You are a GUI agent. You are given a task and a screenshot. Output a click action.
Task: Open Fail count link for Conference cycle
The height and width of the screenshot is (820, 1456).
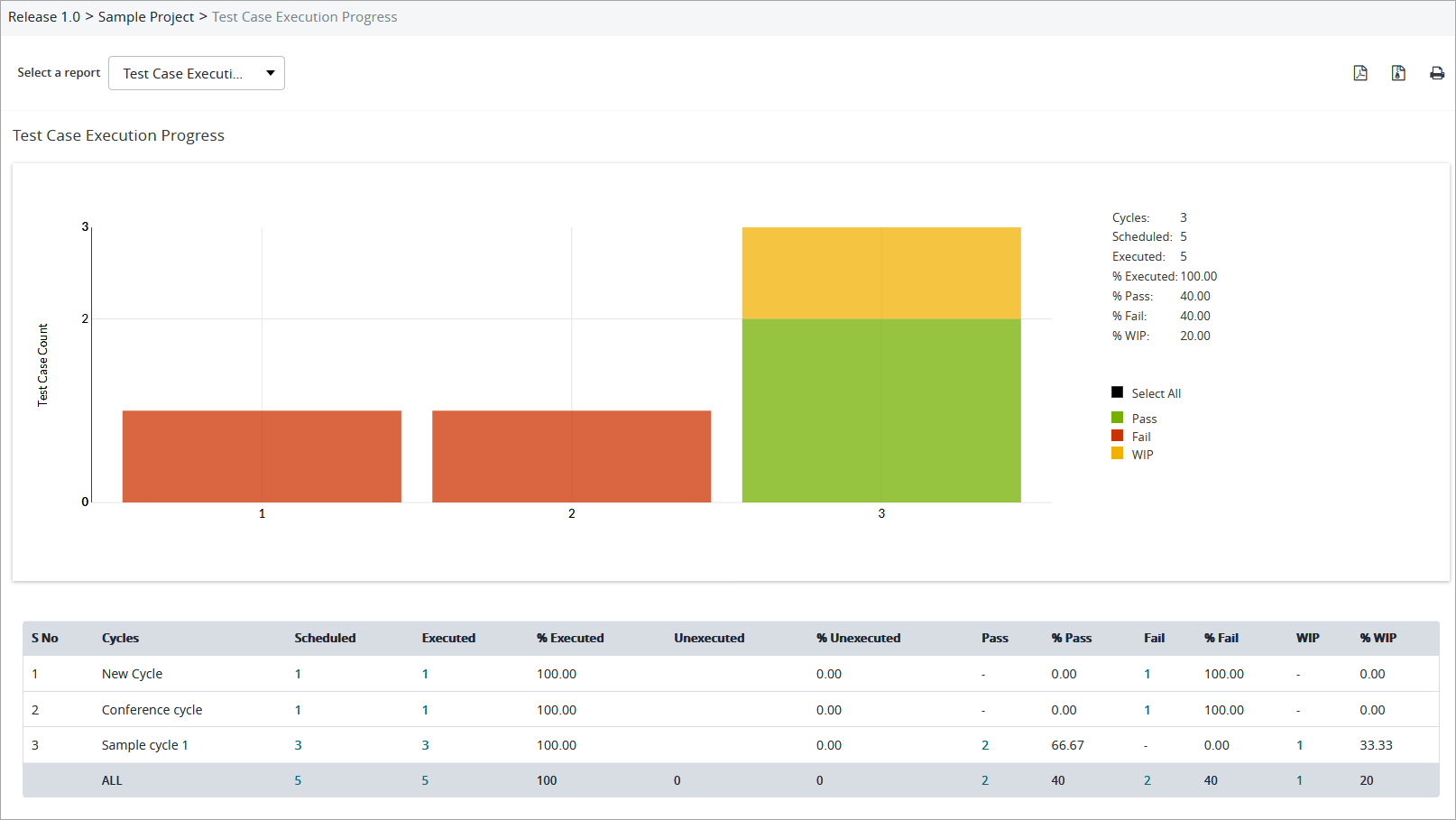pos(1147,710)
